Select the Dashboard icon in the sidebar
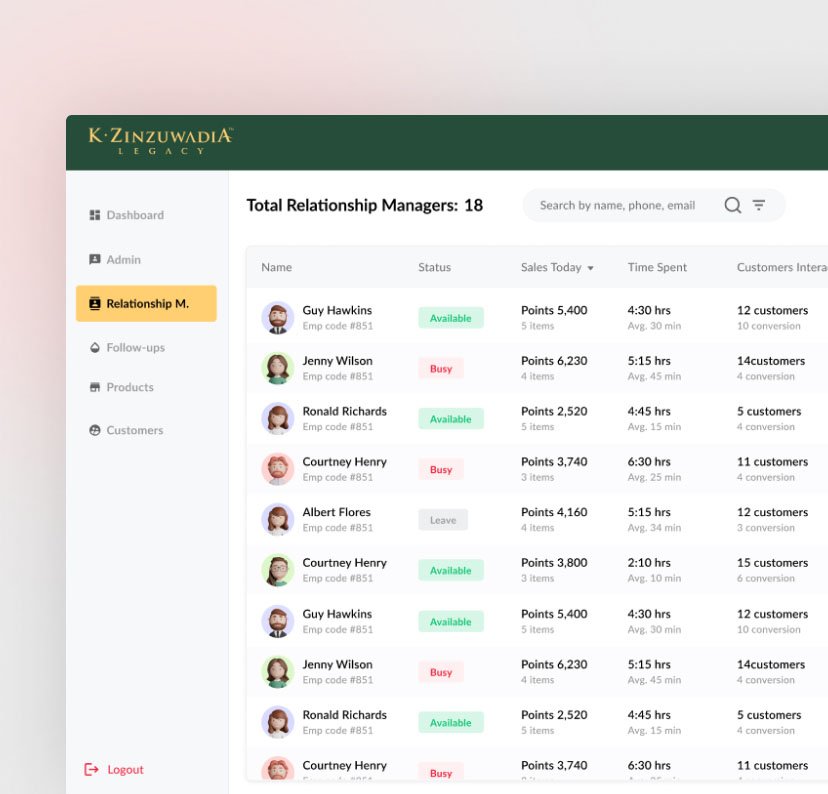The height and width of the screenshot is (794, 828). pyautogui.click(x=95, y=214)
